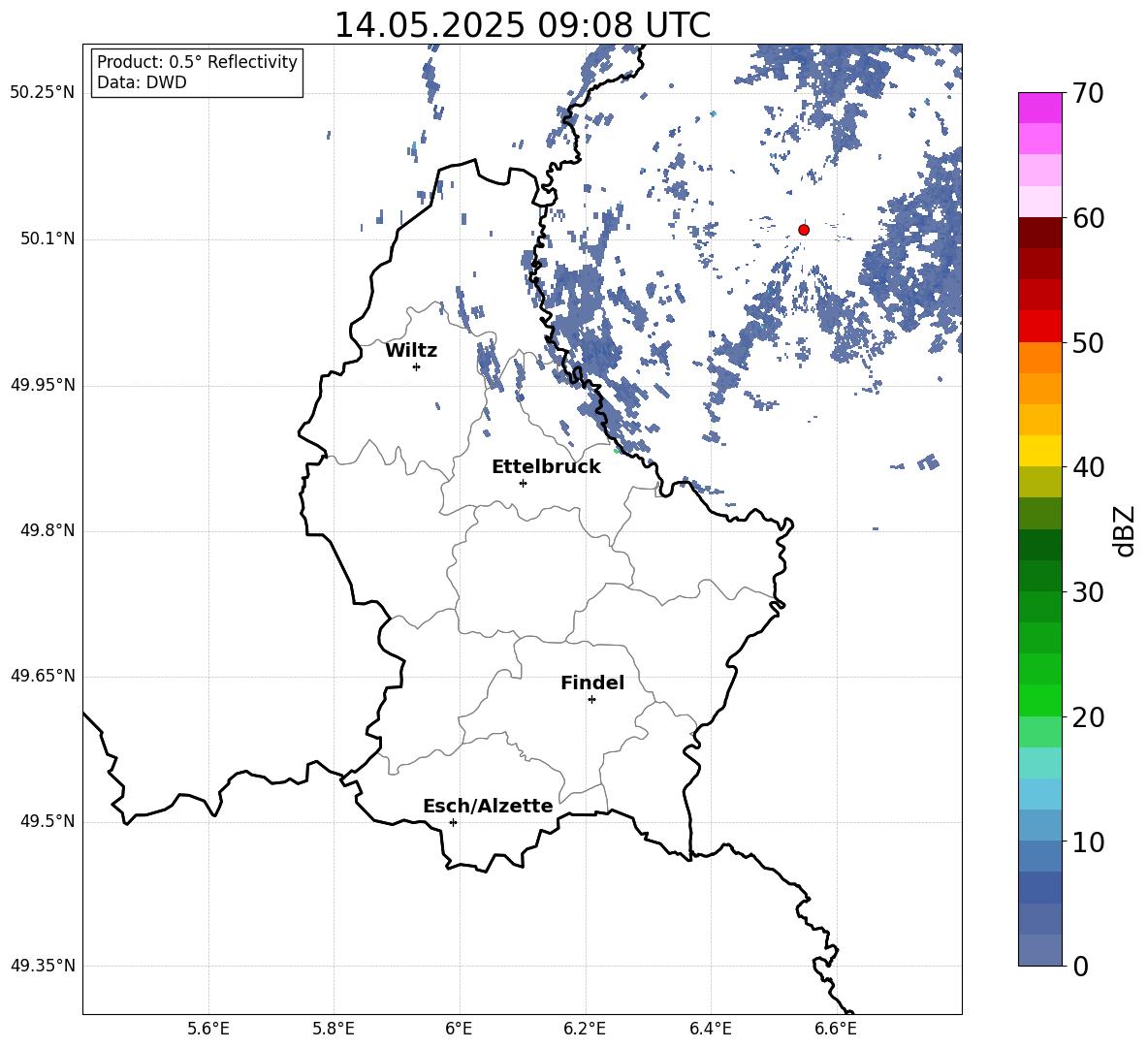Click the Product: 0.5° Reflectivity text

tap(197, 62)
